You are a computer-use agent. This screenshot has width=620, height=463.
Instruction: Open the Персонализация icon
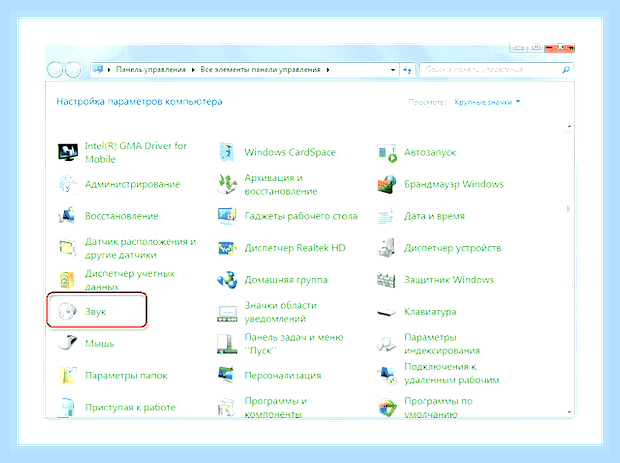pyautogui.click(x=227, y=375)
